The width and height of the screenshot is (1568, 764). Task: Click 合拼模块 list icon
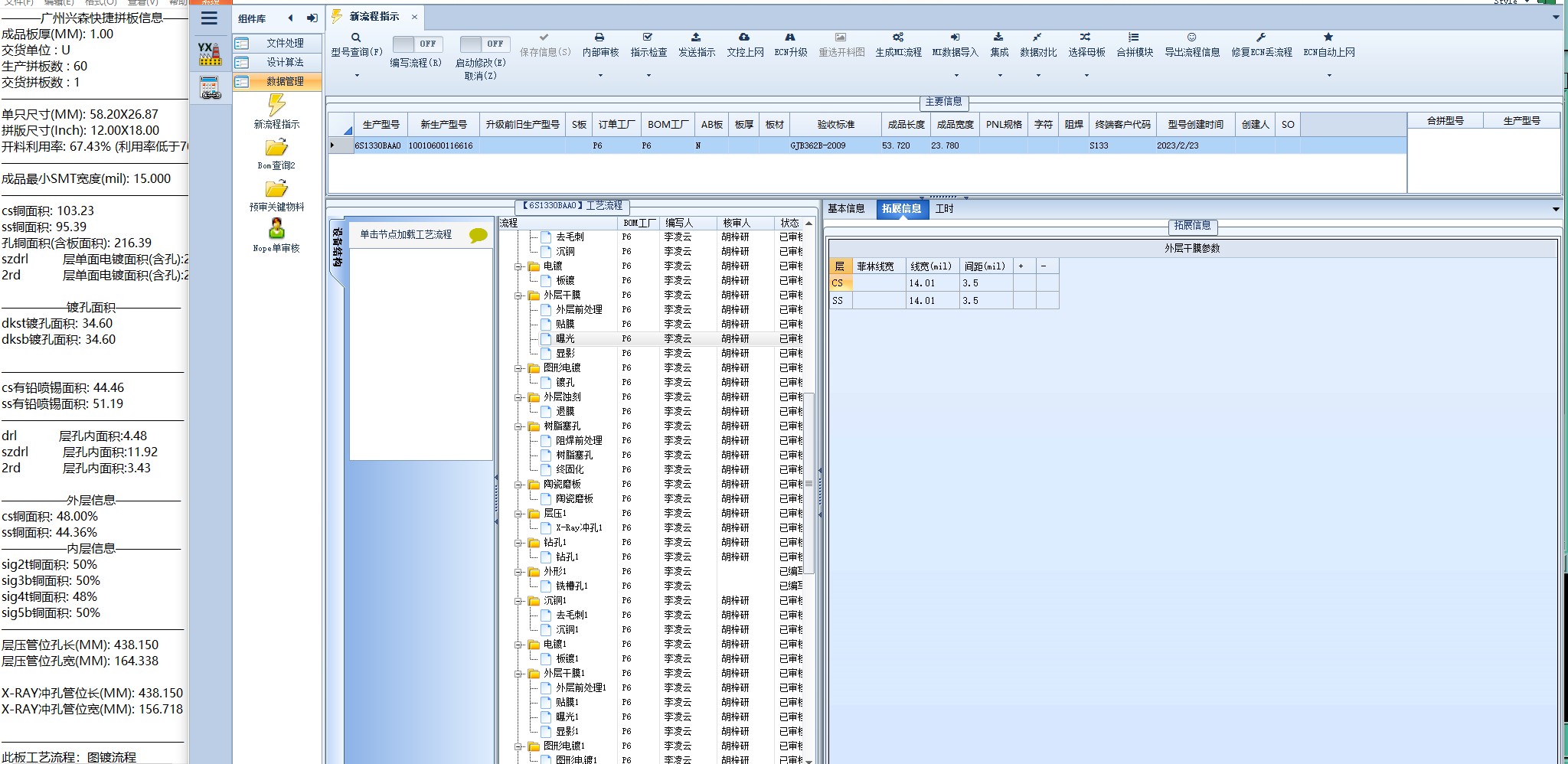(1134, 37)
